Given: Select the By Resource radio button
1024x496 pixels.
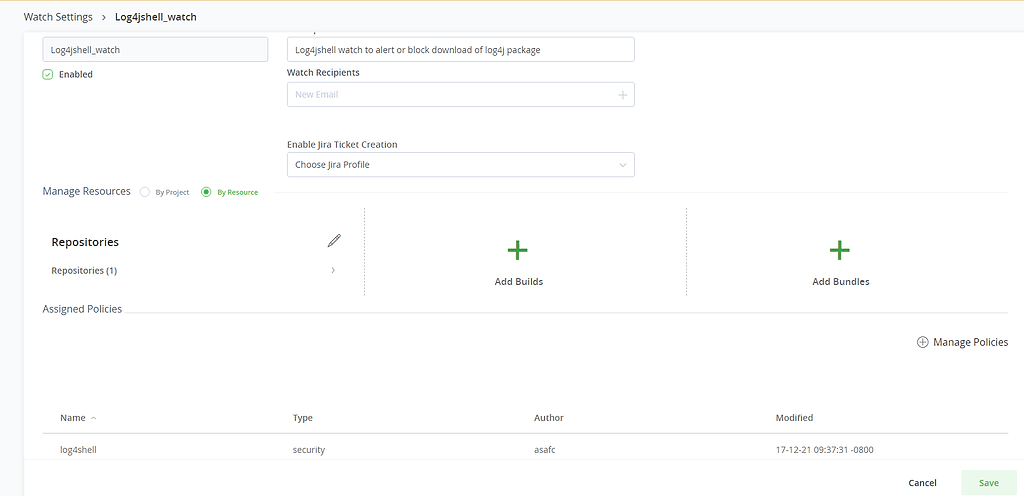Looking at the screenshot, I should pyautogui.click(x=206, y=192).
